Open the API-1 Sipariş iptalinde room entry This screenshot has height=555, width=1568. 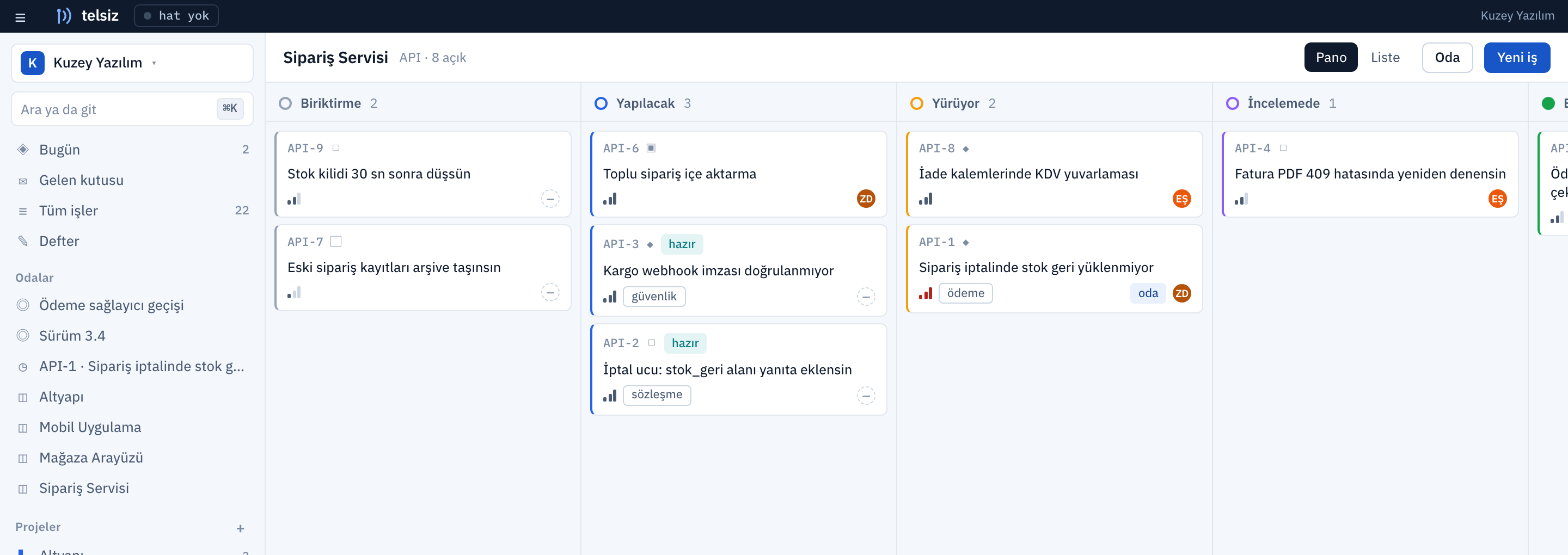(133, 366)
